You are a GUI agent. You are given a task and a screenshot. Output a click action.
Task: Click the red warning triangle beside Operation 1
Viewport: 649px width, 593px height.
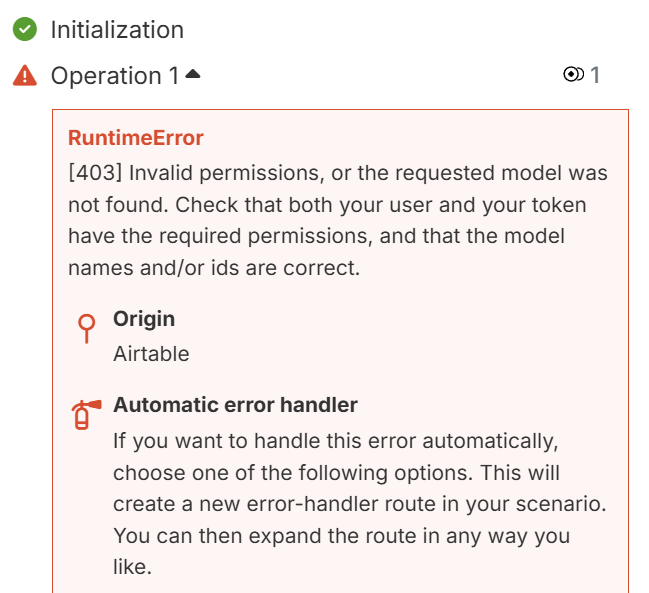[x=25, y=76]
